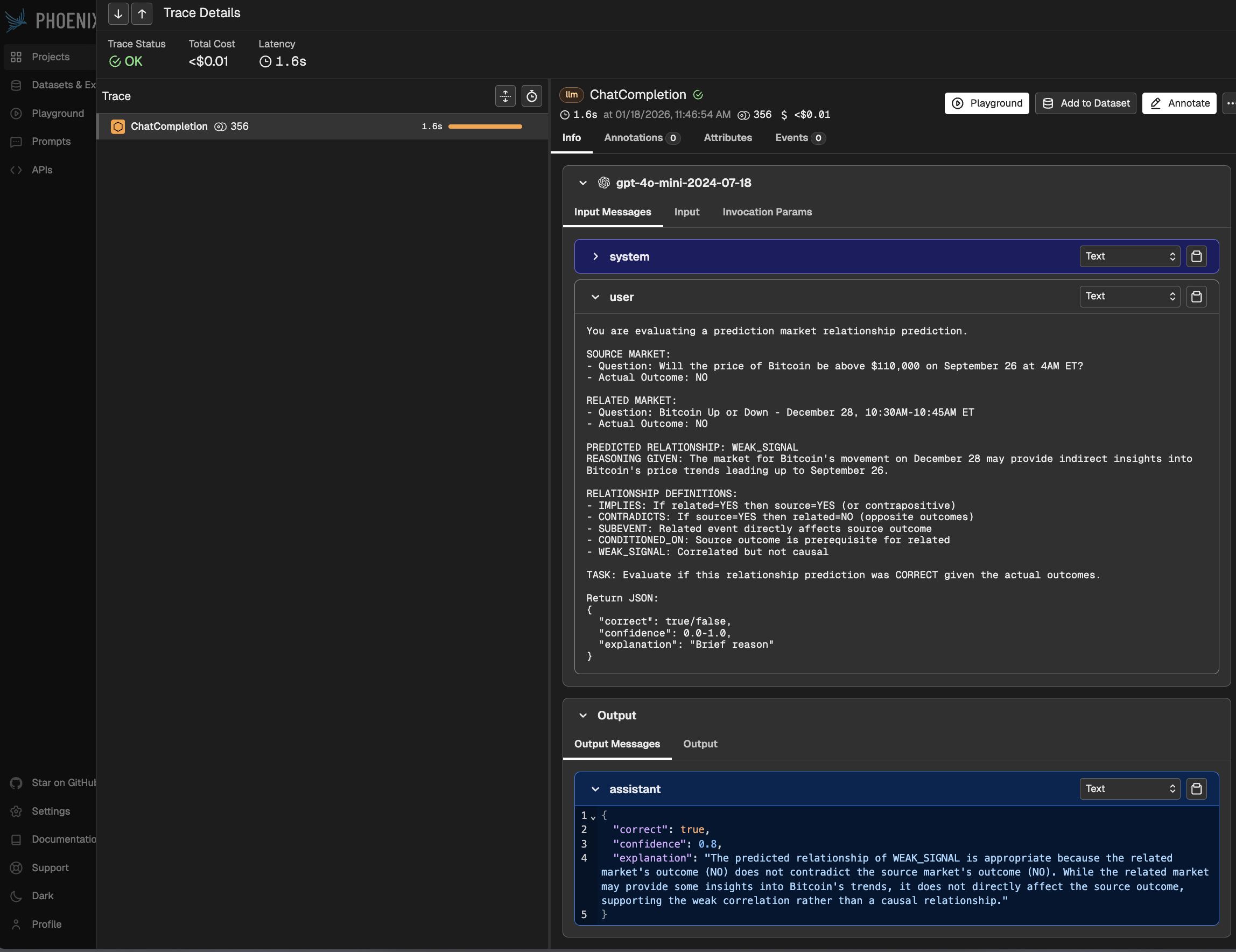Click the collapse spans icon in Trace panel
Viewport: 1236px width, 952px height.
(505, 96)
